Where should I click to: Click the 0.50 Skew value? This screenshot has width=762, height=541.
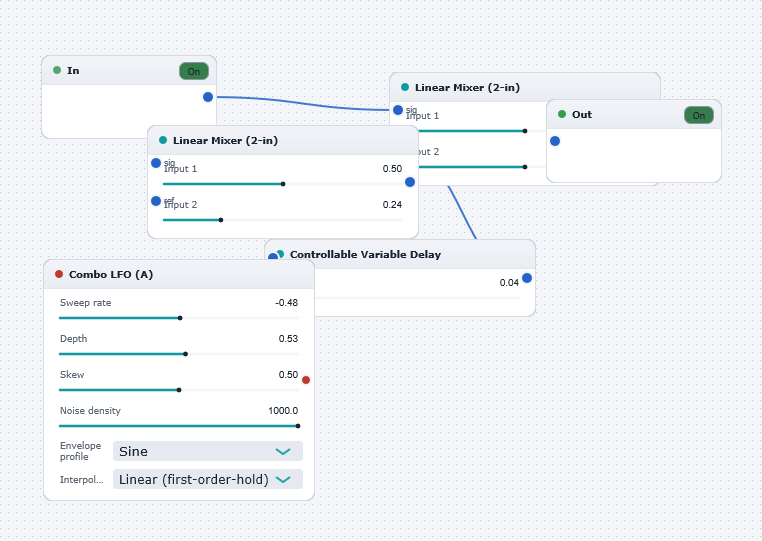pos(288,375)
